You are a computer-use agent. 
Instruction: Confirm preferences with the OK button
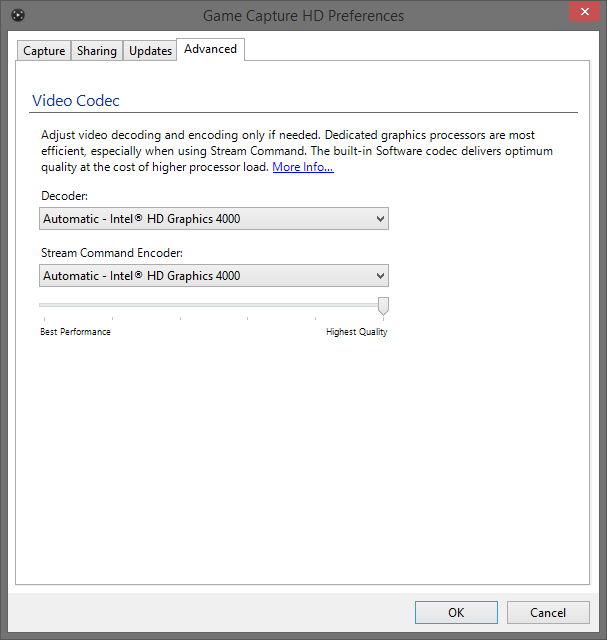click(456, 612)
